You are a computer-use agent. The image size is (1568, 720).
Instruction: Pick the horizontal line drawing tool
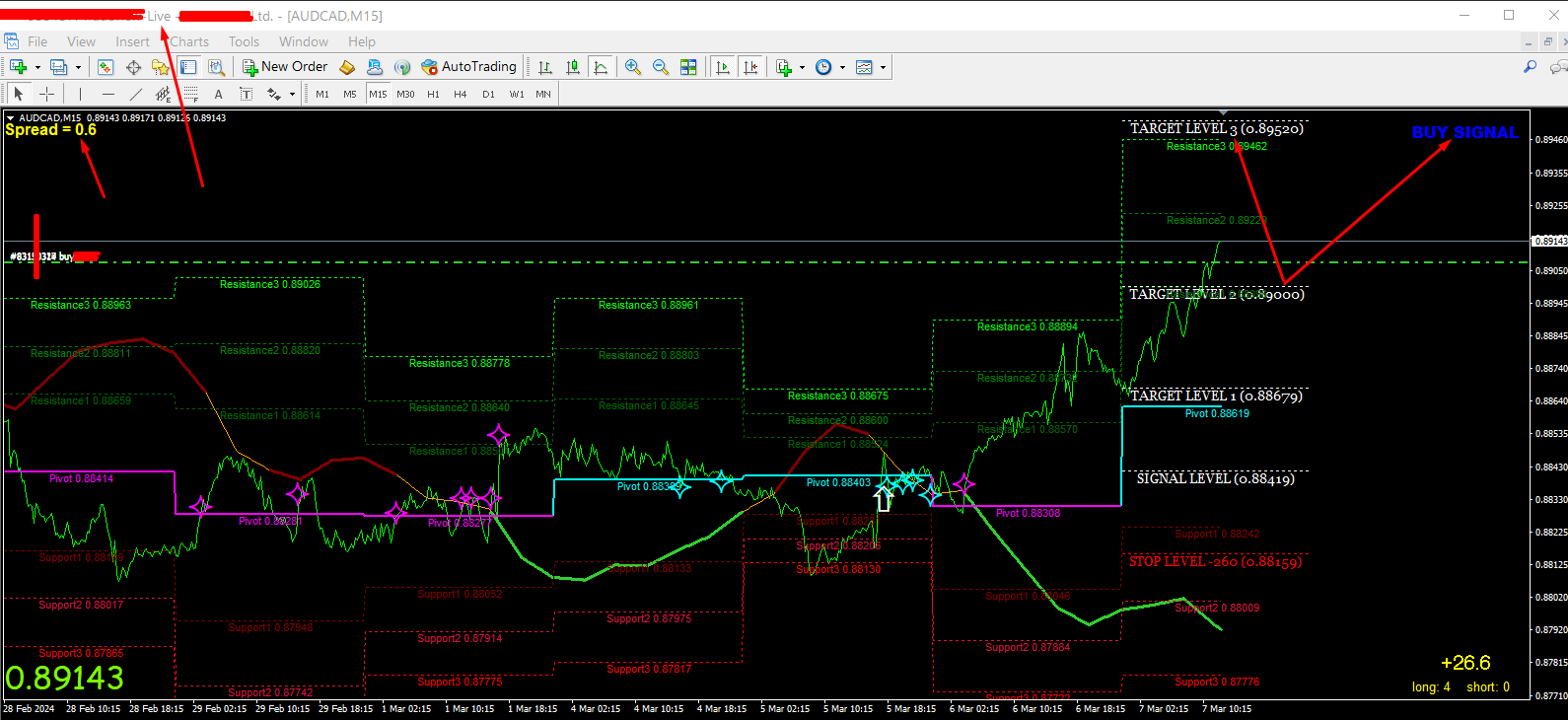click(108, 94)
